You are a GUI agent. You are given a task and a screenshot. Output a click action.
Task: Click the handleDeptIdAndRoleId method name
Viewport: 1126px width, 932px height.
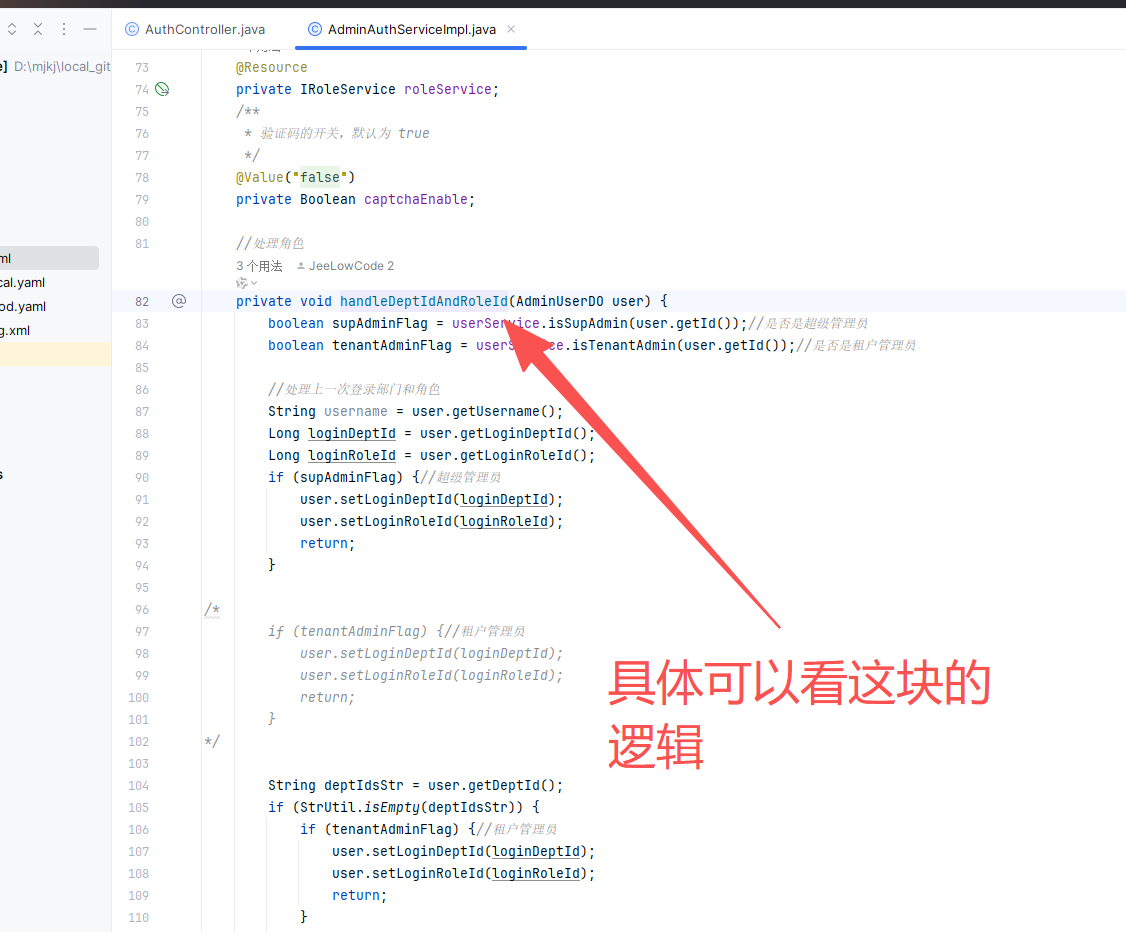(x=423, y=301)
